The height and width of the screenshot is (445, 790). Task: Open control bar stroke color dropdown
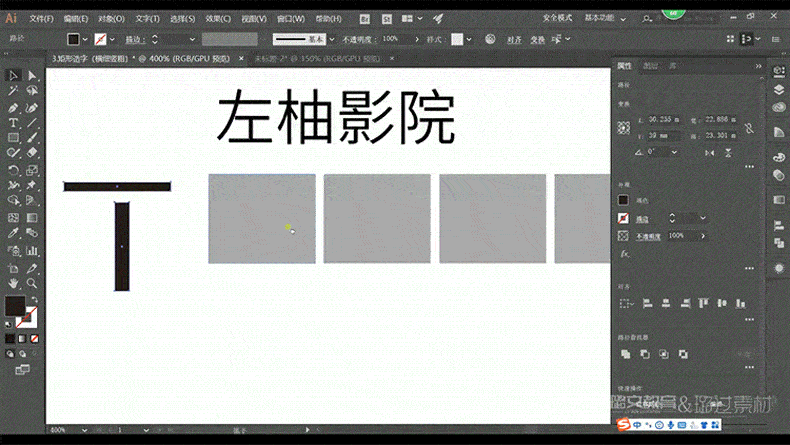coord(112,39)
